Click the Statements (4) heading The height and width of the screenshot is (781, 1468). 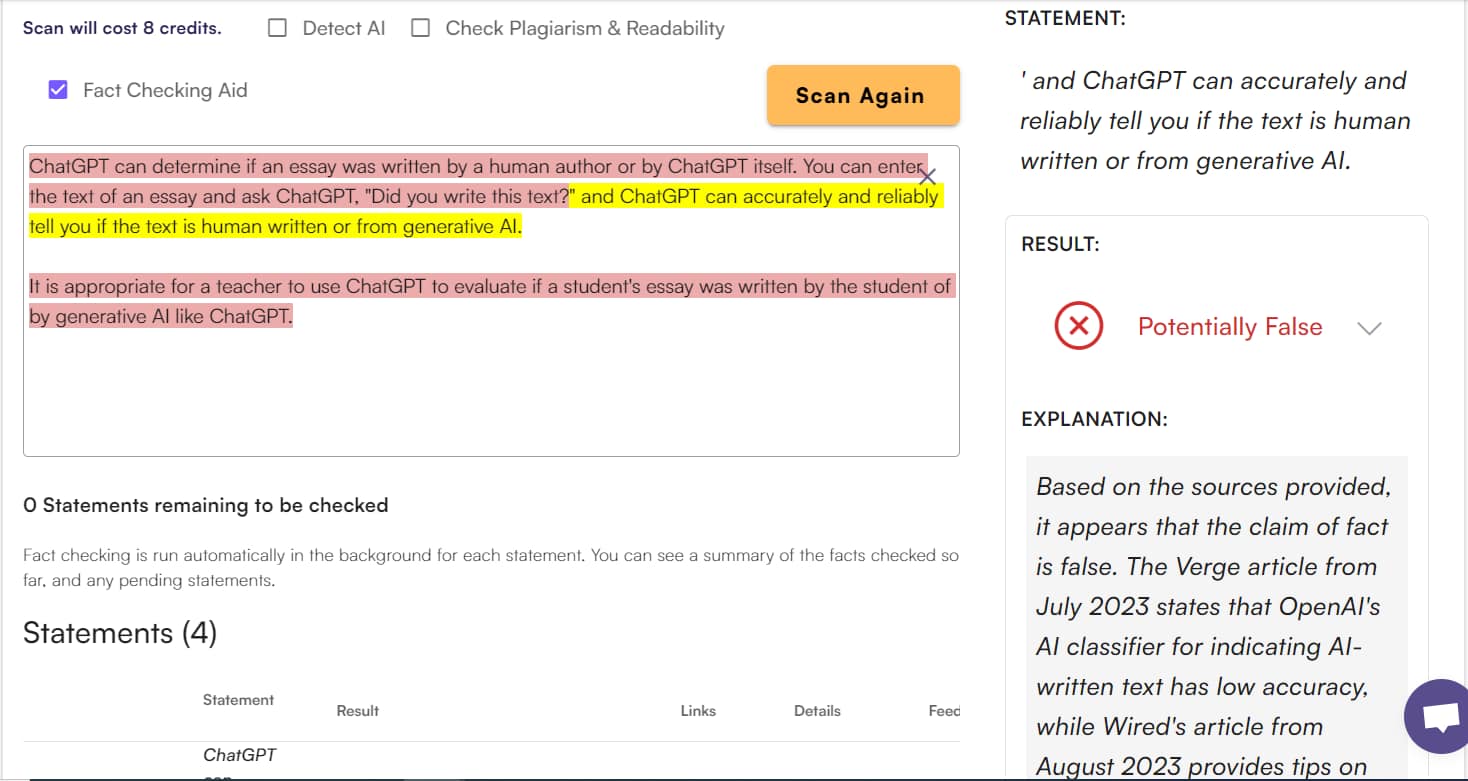(118, 632)
